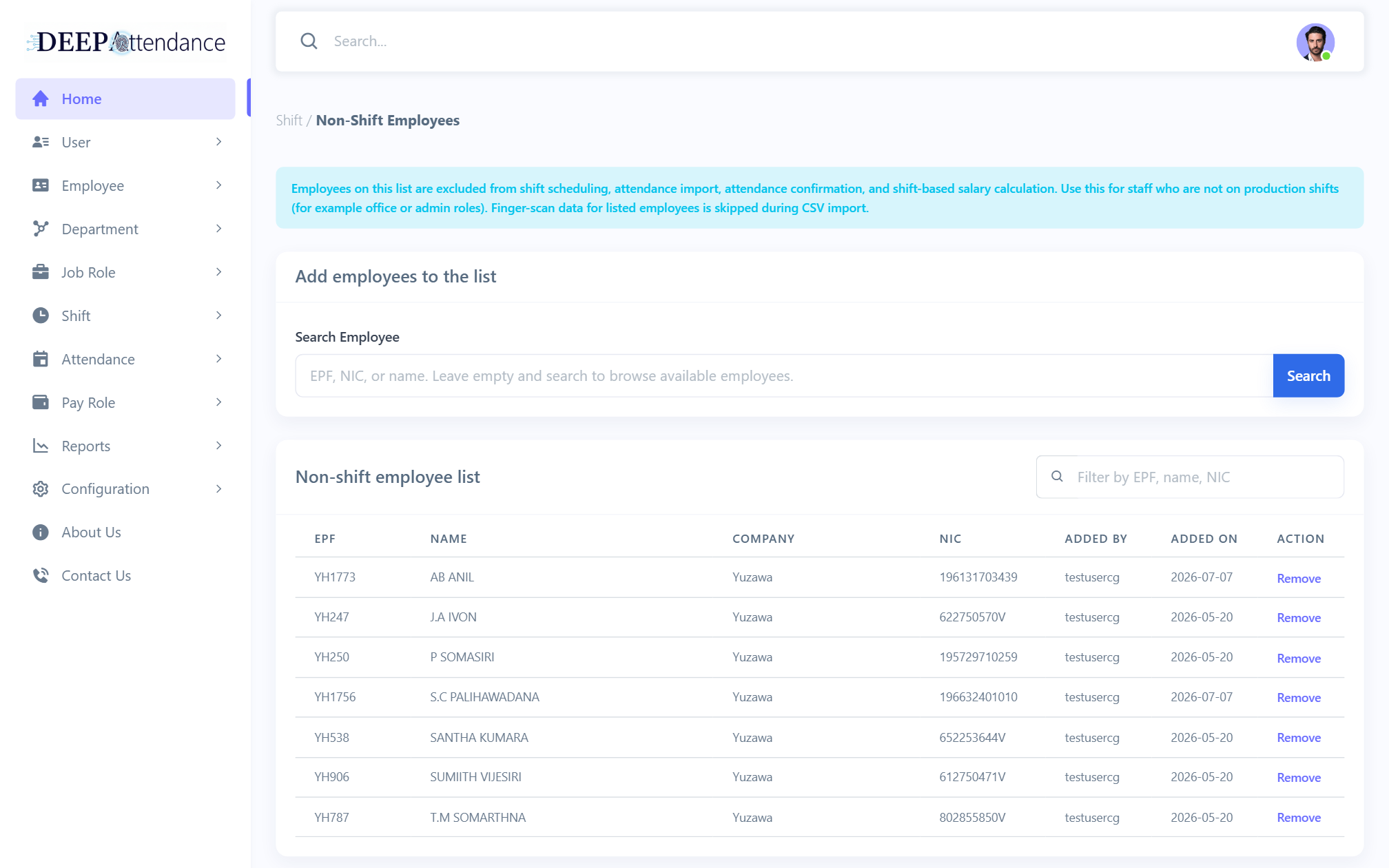The width and height of the screenshot is (1389, 868).
Task: Expand the User menu chevron
Action: [218, 142]
